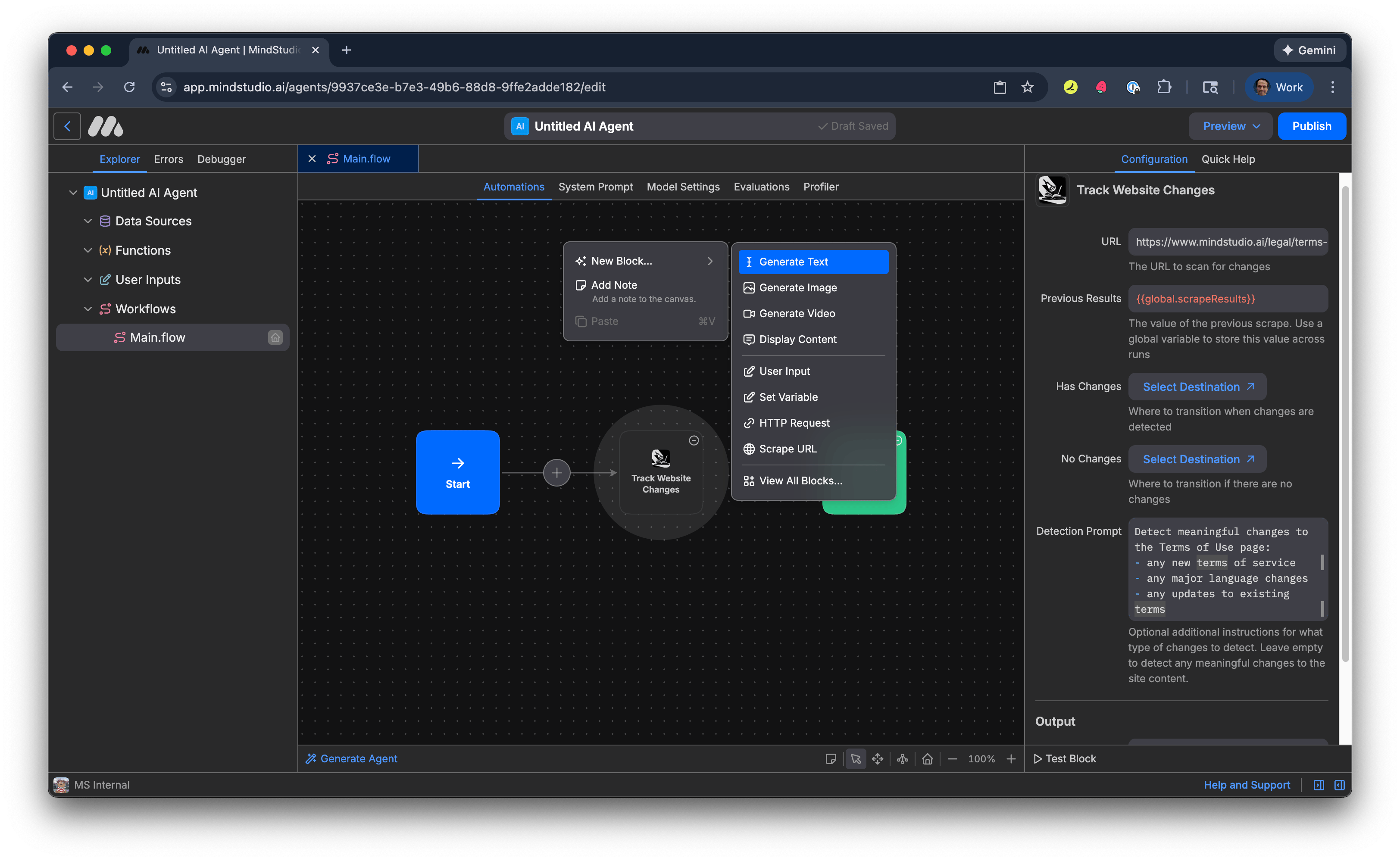Open the add note tool in canvas toolbar

(831, 758)
